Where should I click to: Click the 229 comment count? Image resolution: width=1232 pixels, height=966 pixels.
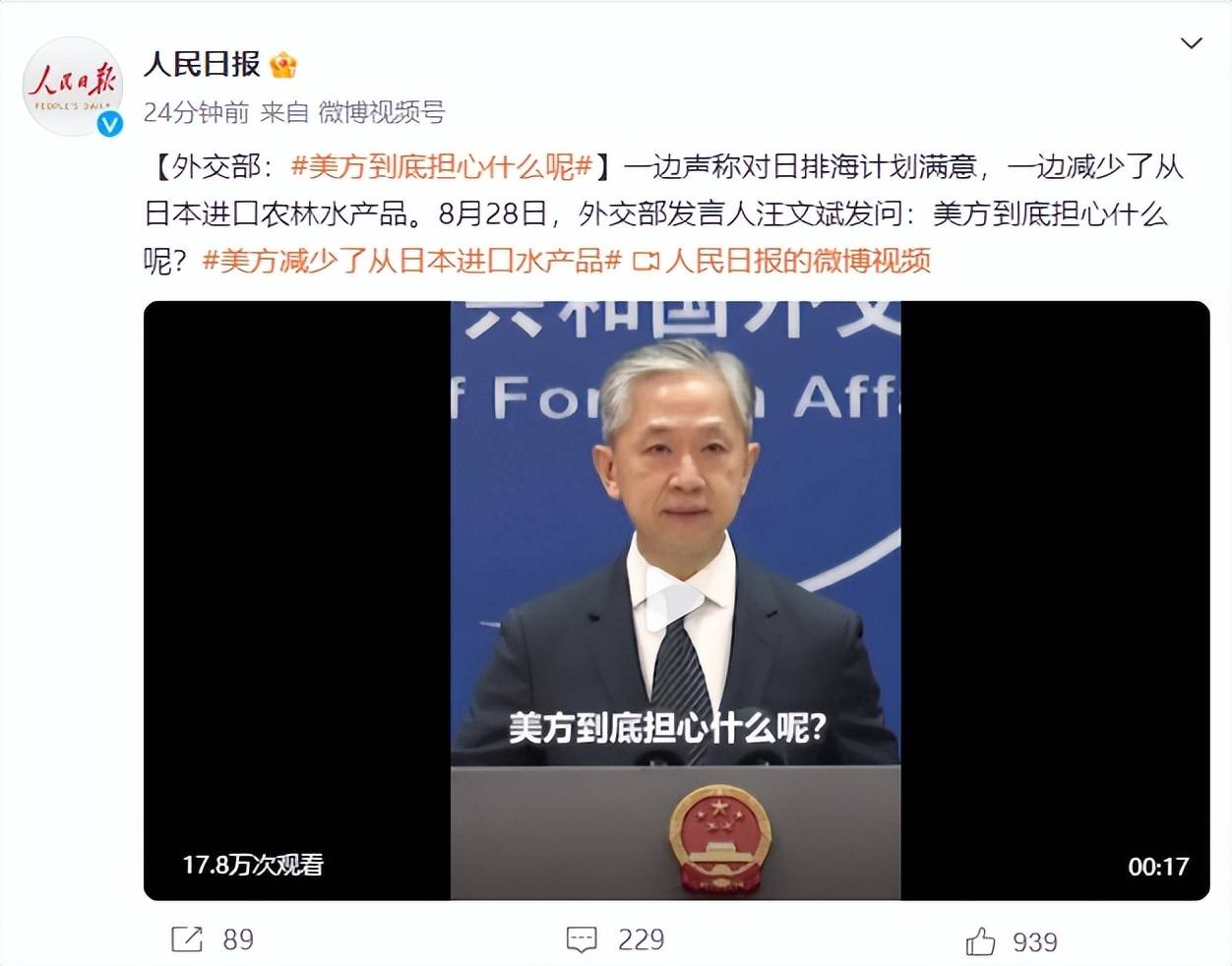(x=641, y=940)
